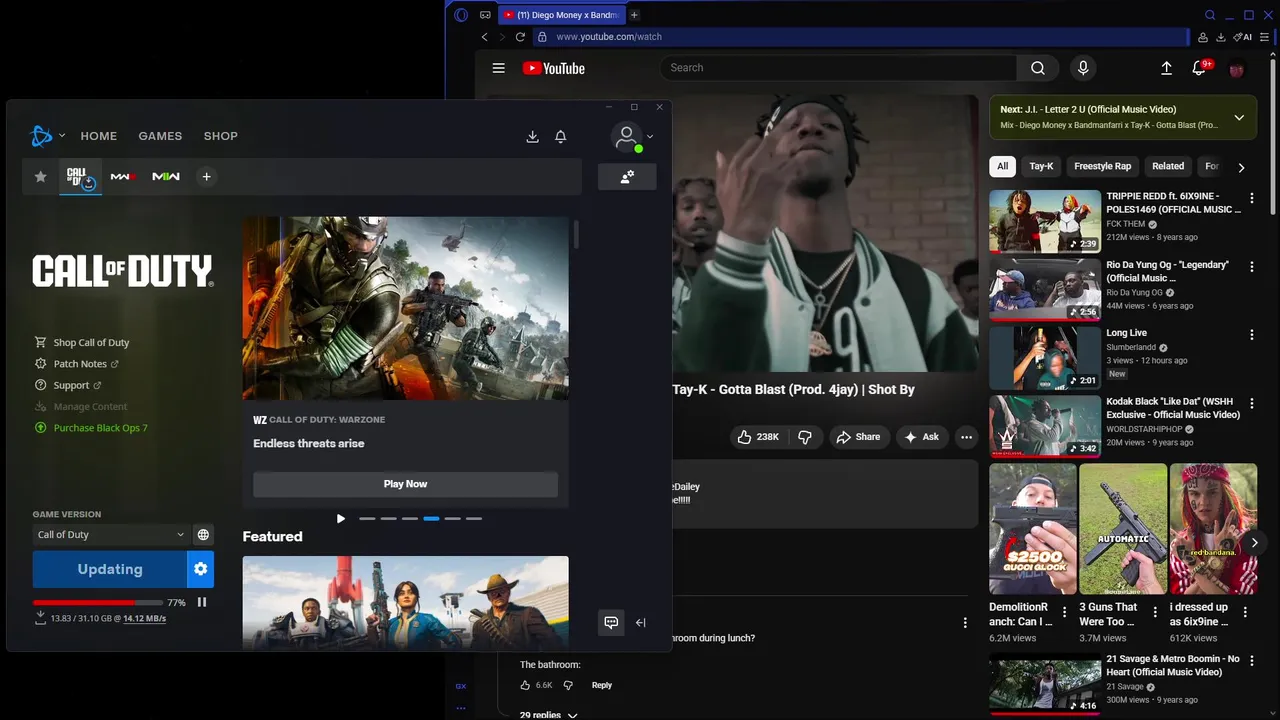The image size is (1280, 720).
Task: Open a new Opera tab
Action: [x=634, y=15]
